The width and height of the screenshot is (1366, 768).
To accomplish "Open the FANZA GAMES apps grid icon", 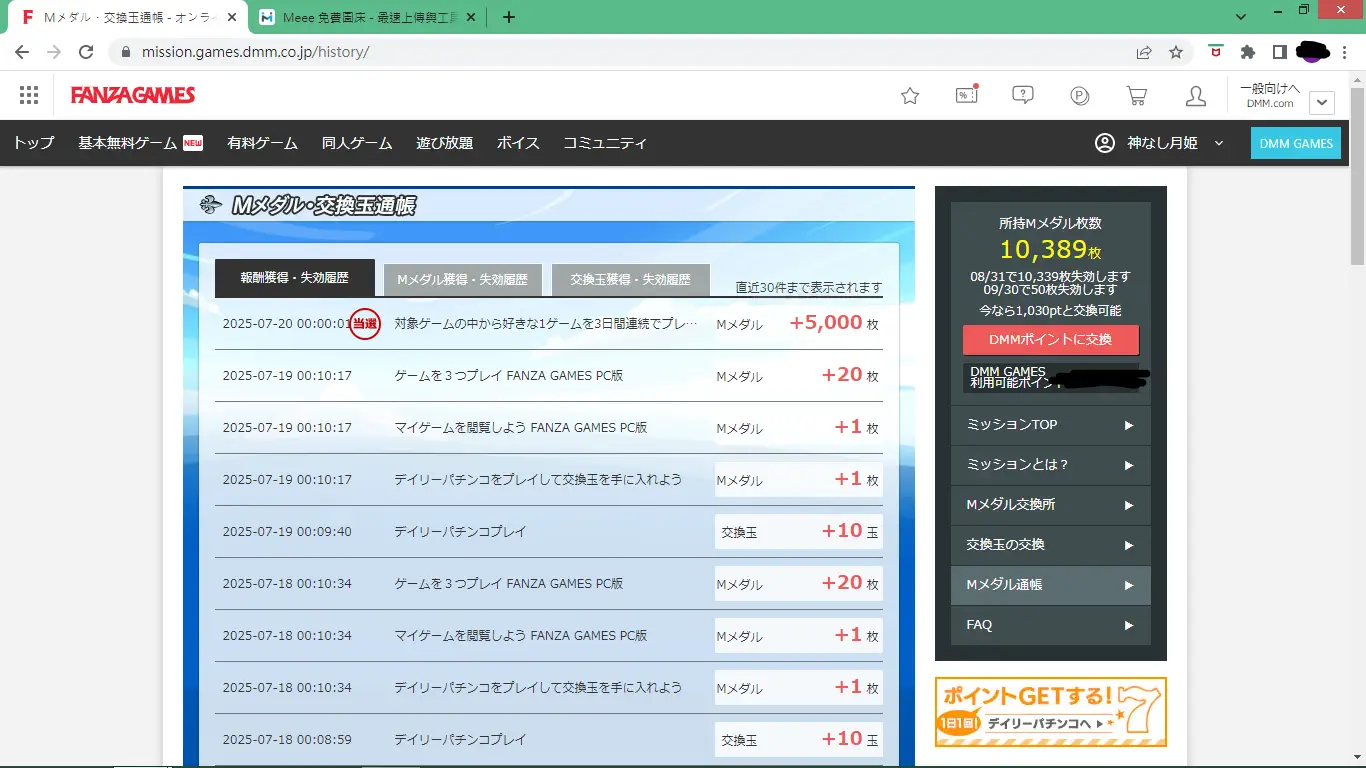I will [x=29, y=95].
